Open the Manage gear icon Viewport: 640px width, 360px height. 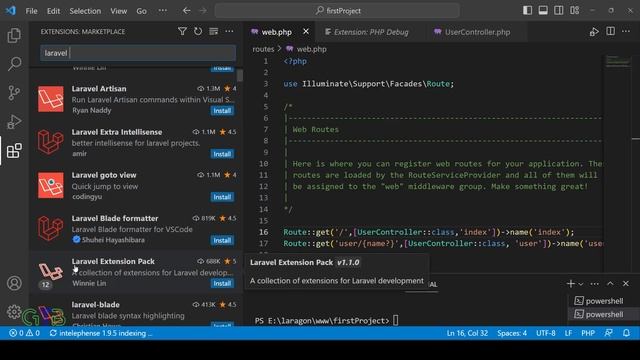14,312
